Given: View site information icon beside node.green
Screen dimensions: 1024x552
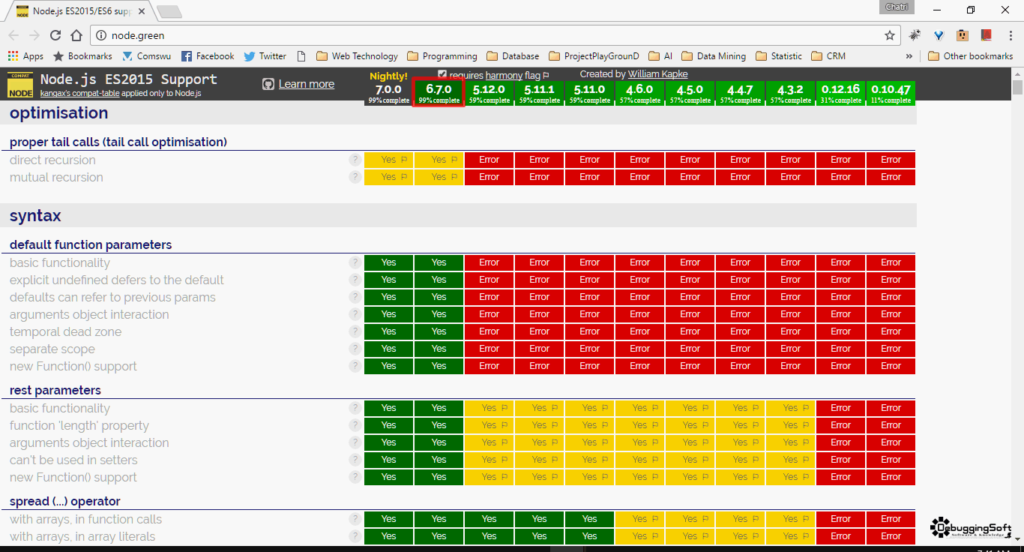Looking at the screenshot, I should pyautogui.click(x=101, y=35).
